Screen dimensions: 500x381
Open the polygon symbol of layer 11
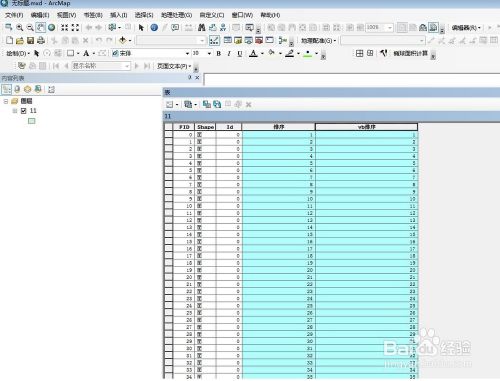[32, 121]
